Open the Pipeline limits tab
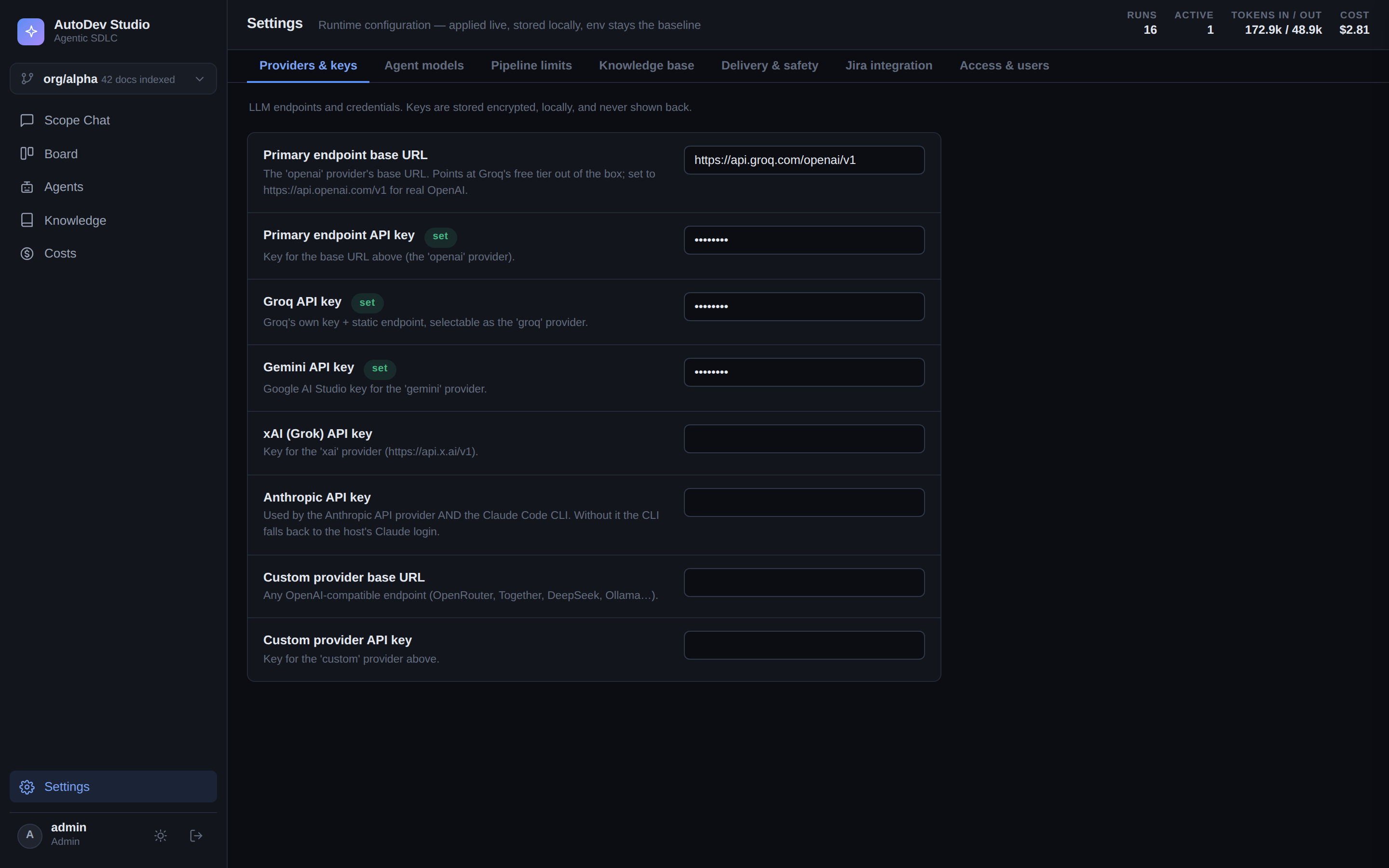1389x868 pixels. [x=531, y=66]
